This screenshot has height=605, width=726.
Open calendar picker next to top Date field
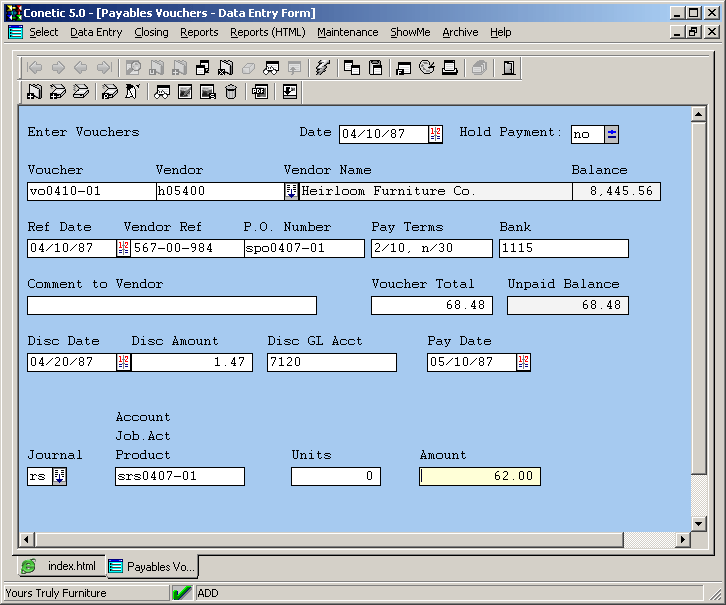435,134
